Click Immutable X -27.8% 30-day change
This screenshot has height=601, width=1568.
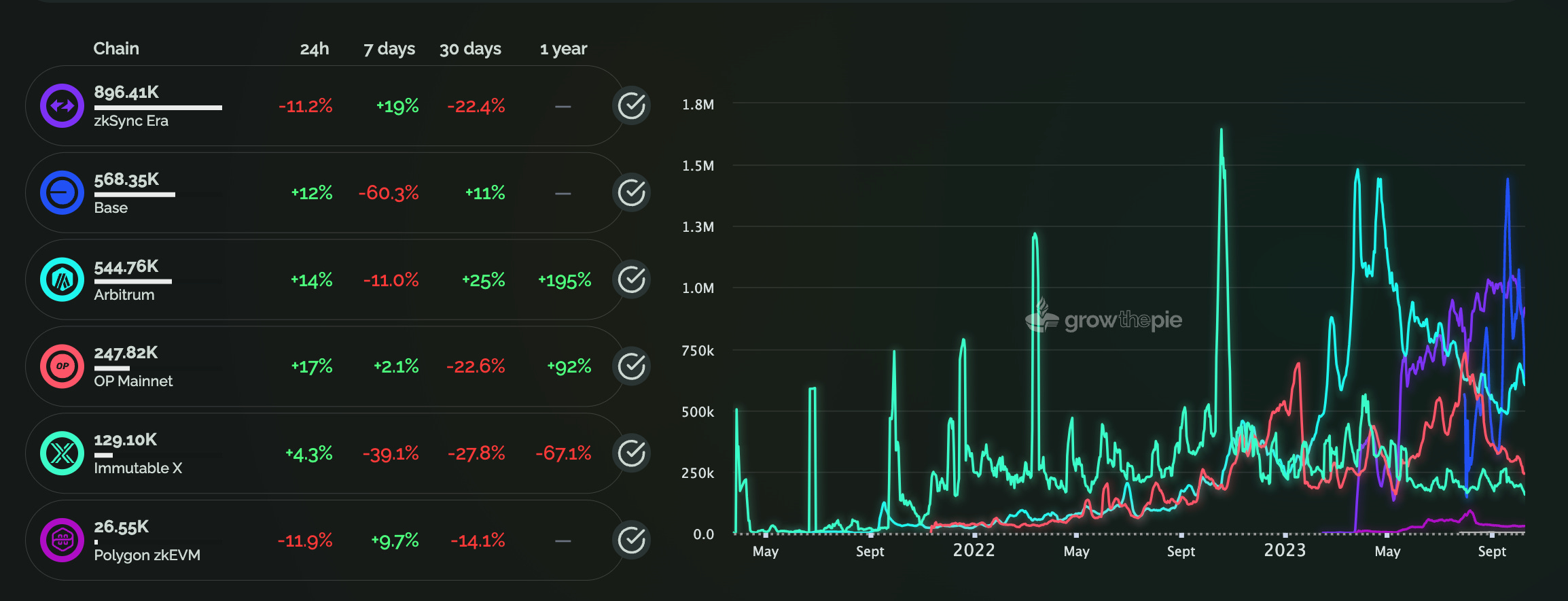[476, 453]
